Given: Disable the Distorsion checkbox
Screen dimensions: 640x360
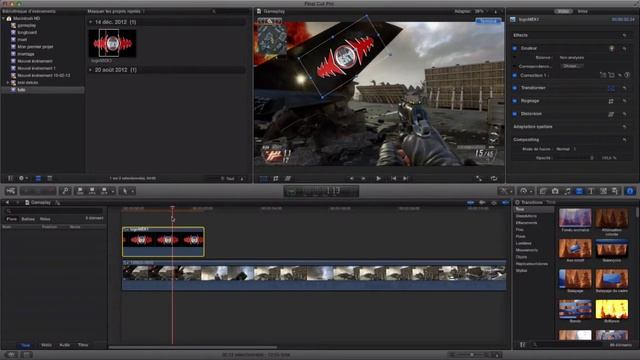Looking at the screenshot, I should (515, 114).
